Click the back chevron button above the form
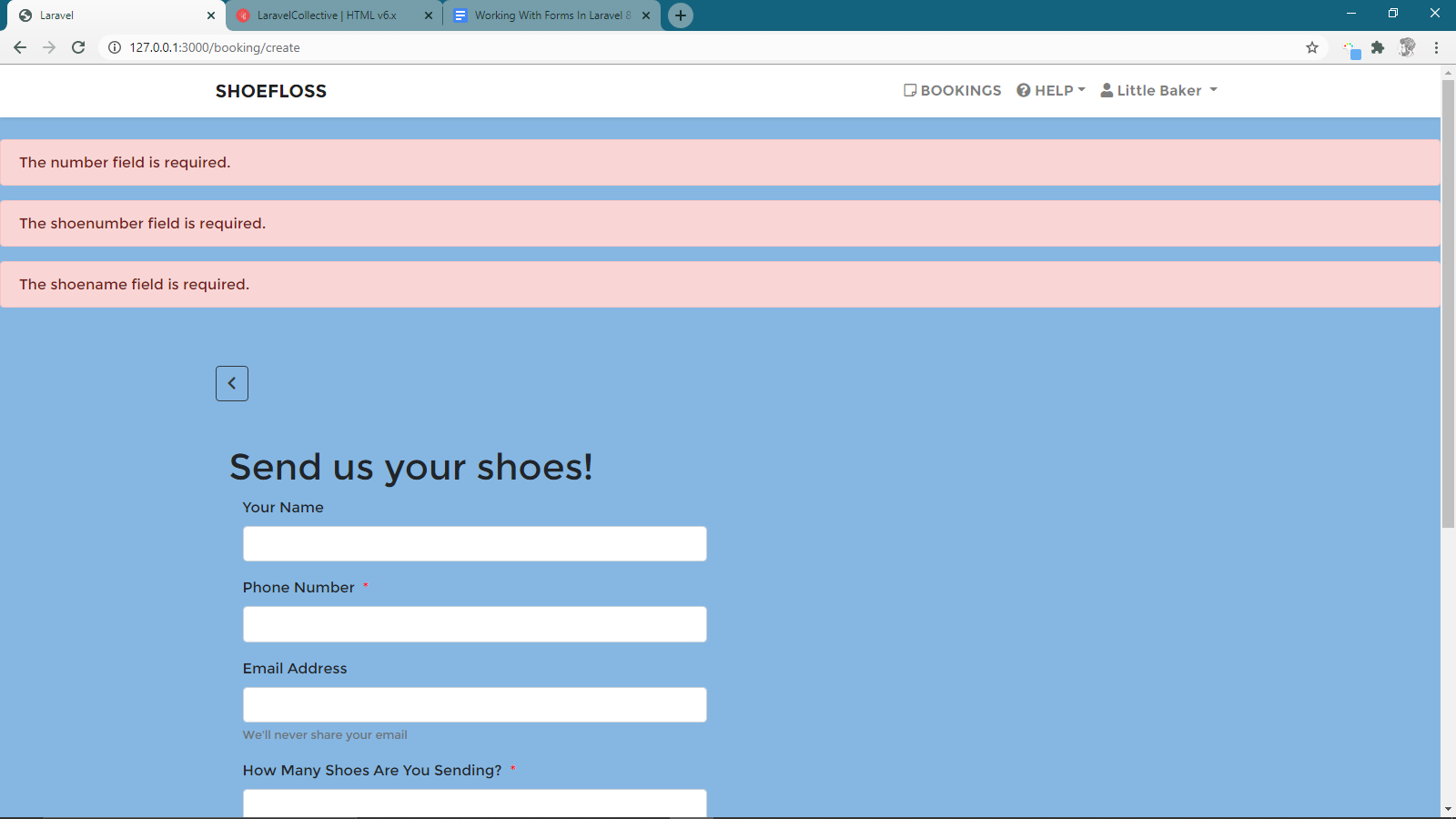The image size is (1456, 819). coord(231,383)
